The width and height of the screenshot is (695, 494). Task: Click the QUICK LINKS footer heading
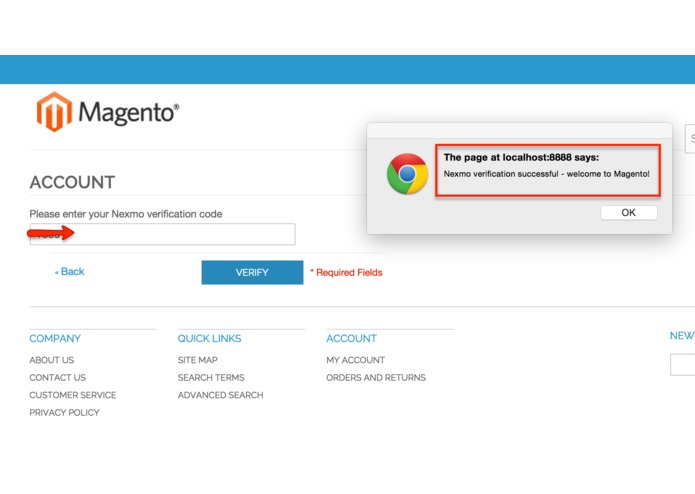(209, 338)
